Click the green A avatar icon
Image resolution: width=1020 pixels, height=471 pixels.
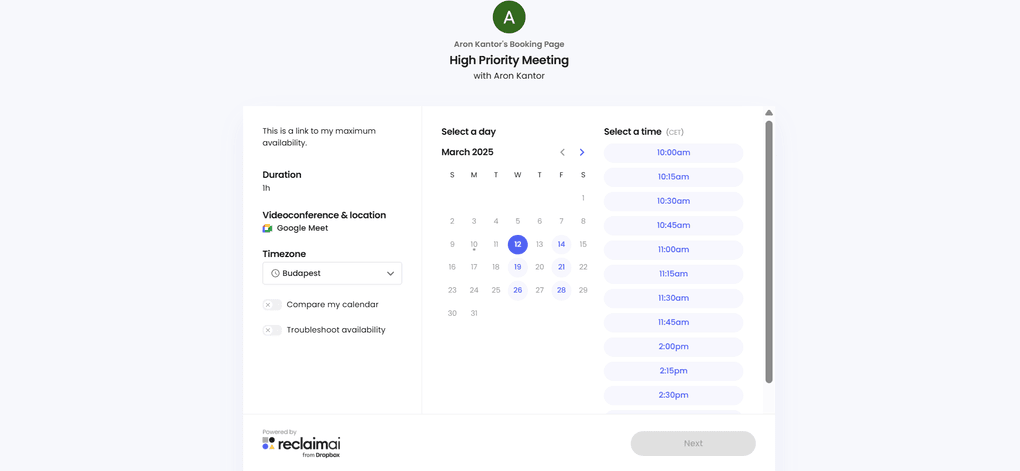[509, 17]
